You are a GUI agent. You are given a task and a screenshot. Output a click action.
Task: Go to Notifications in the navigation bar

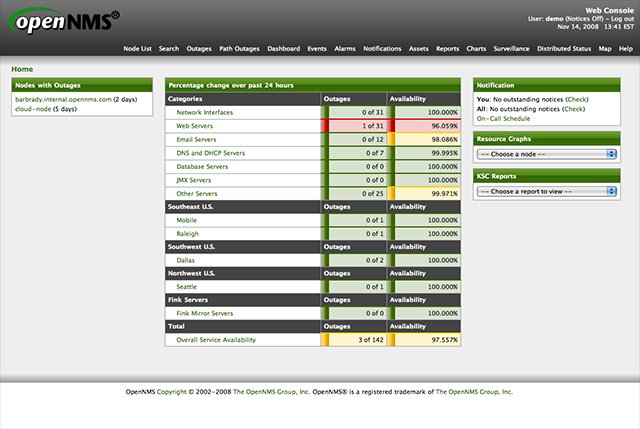click(382, 49)
